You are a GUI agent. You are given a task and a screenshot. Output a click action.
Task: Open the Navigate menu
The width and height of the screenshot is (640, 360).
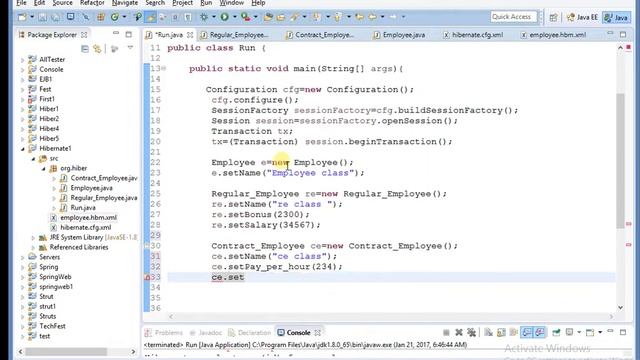(x=125, y=3)
